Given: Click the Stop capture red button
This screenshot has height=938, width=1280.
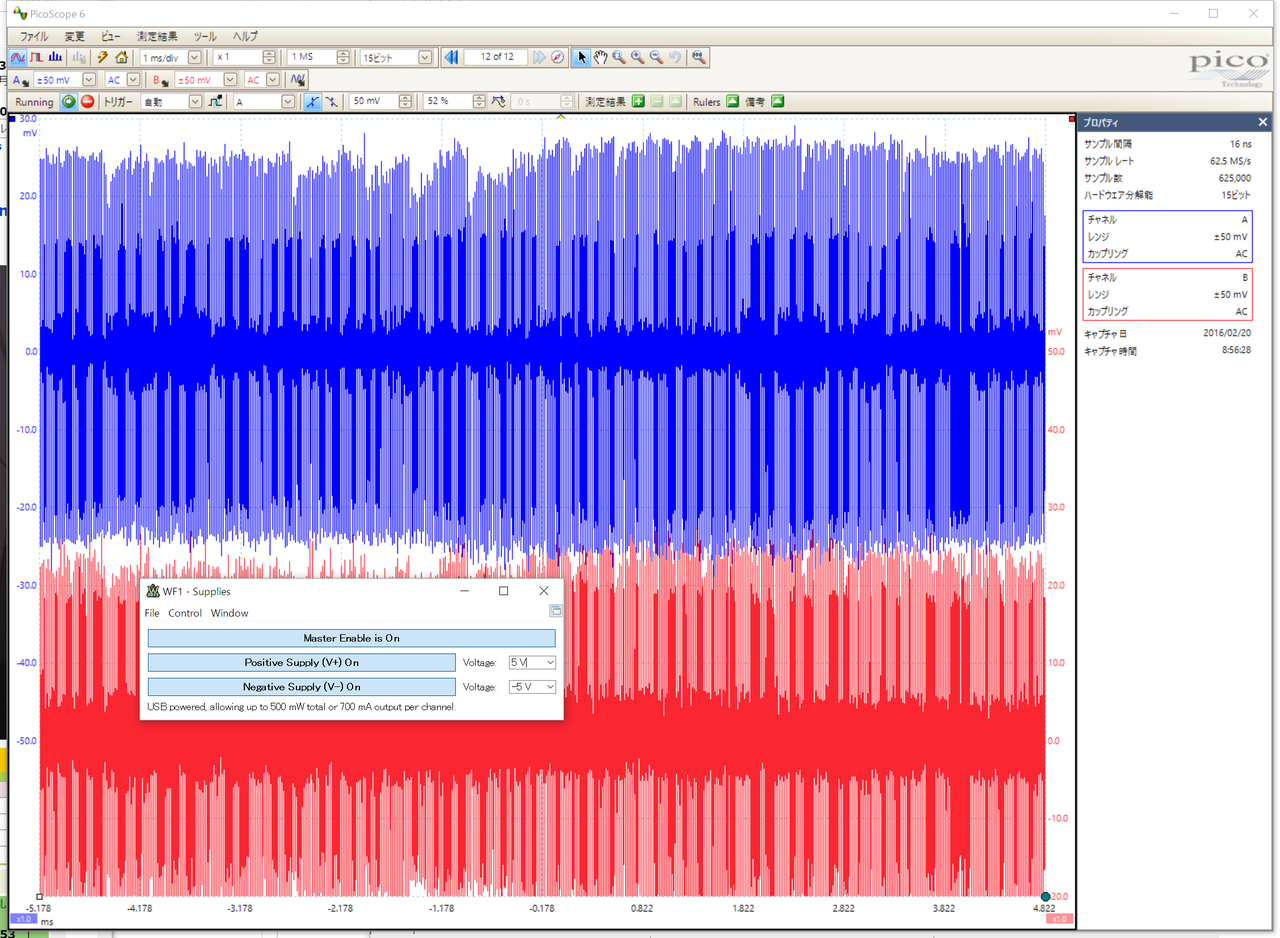Looking at the screenshot, I should (88, 102).
